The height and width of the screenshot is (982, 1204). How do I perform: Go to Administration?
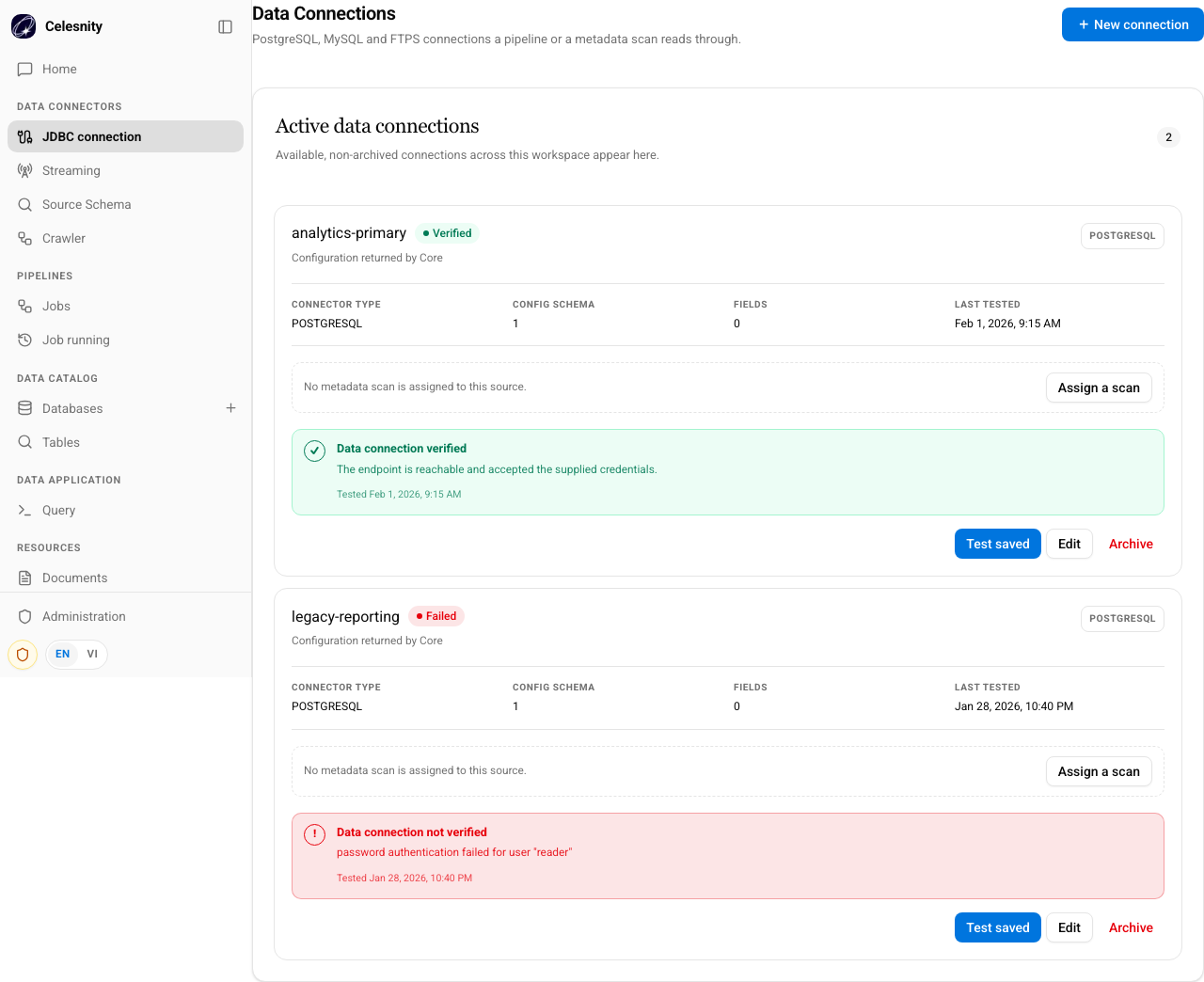[x=125, y=616]
